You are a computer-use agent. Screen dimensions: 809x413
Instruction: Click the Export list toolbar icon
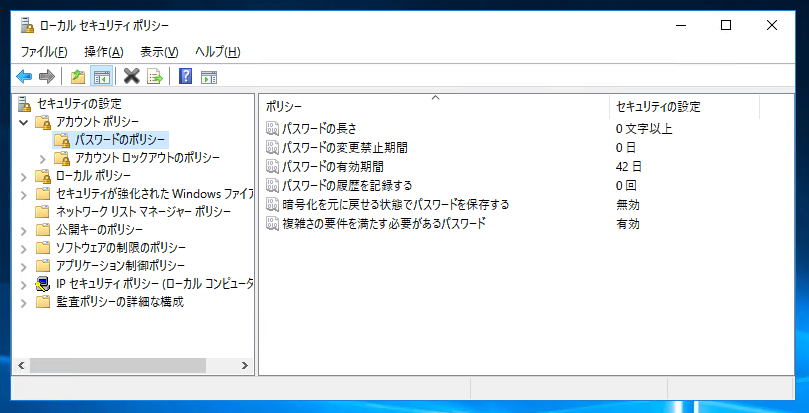pyautogui.click(x=155, y=77)
